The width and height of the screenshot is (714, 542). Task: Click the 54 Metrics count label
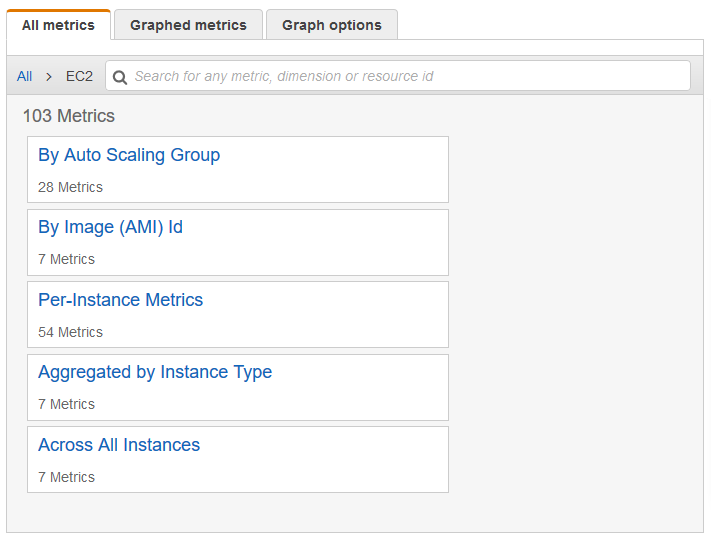click(x=70, y=332)
